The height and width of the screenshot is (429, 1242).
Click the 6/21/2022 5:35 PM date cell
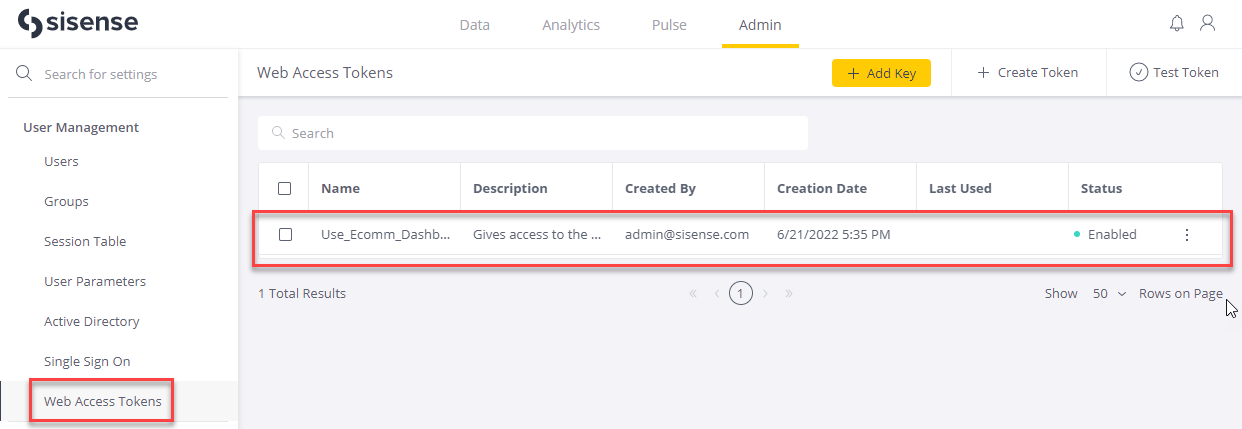point(833,234)
